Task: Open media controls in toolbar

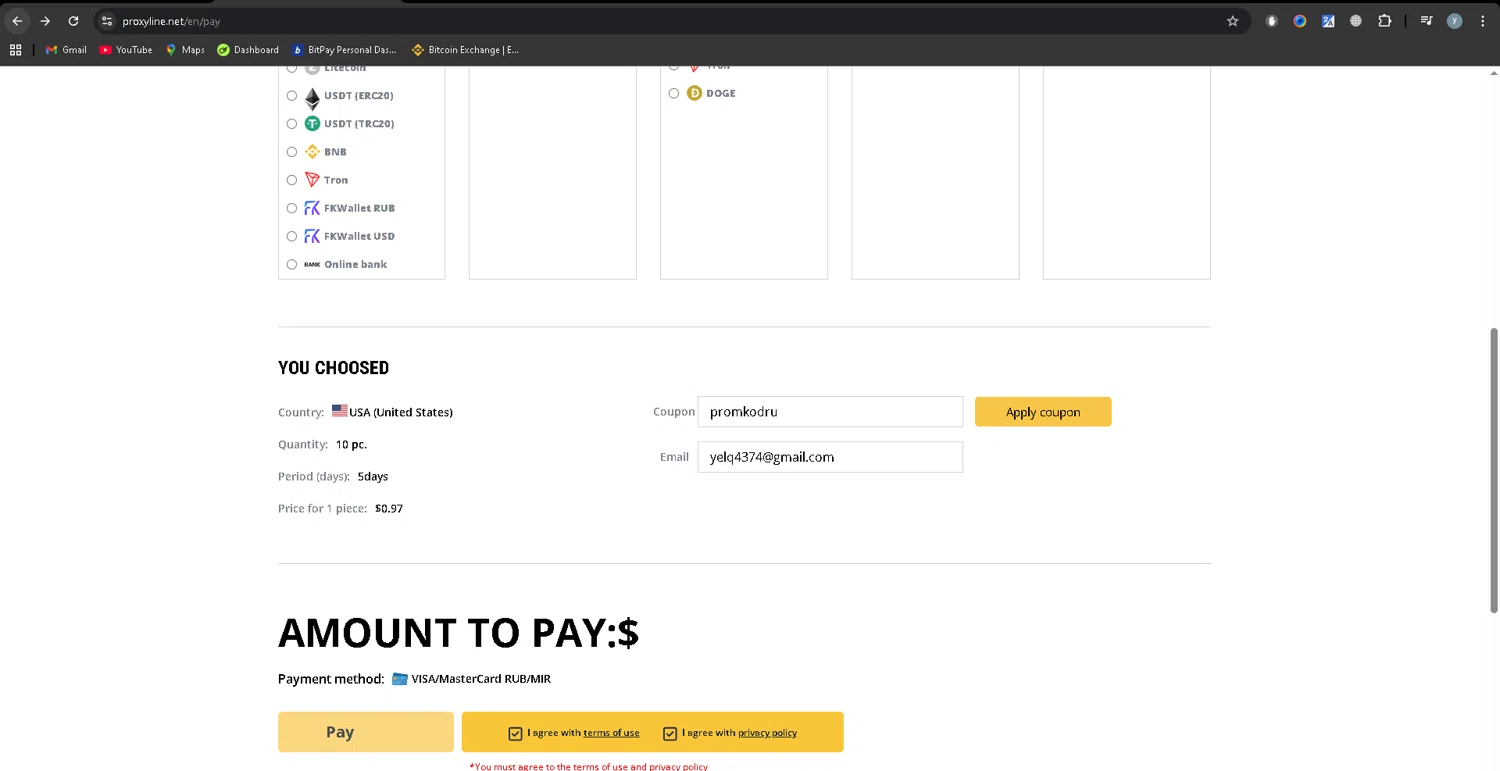Action: [x=1427, y=21]
